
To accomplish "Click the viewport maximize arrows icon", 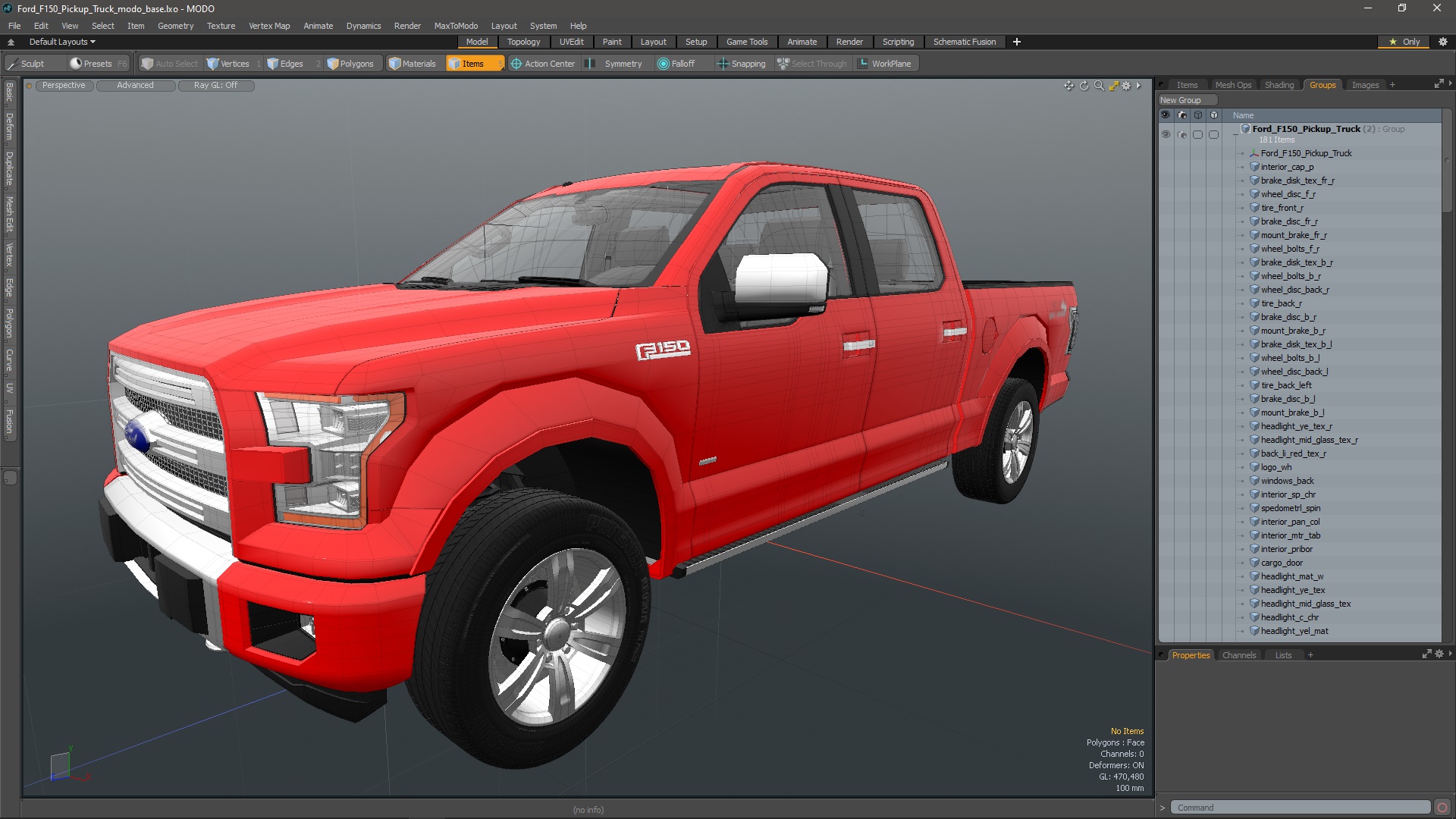I will pyautogui.click(x=1113, y=86).
